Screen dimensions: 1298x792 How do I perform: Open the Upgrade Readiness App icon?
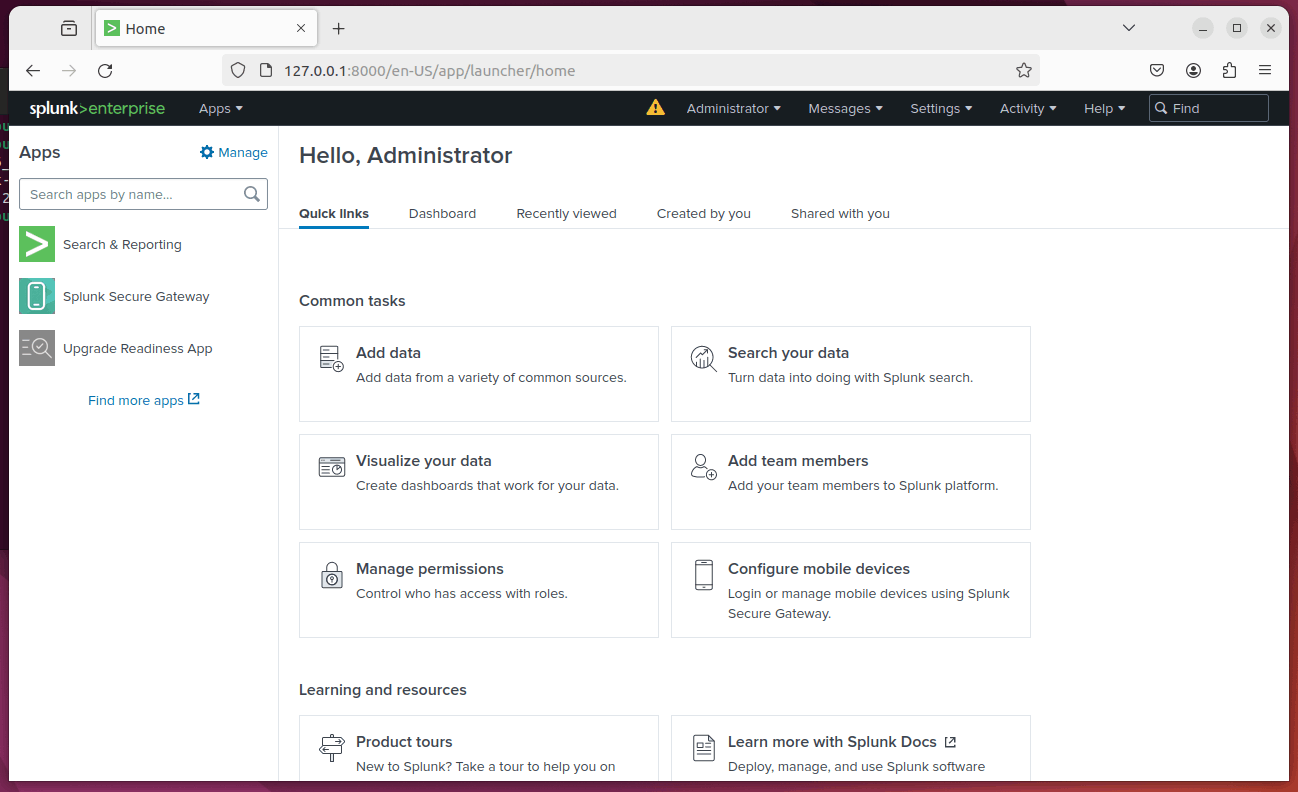37,348
